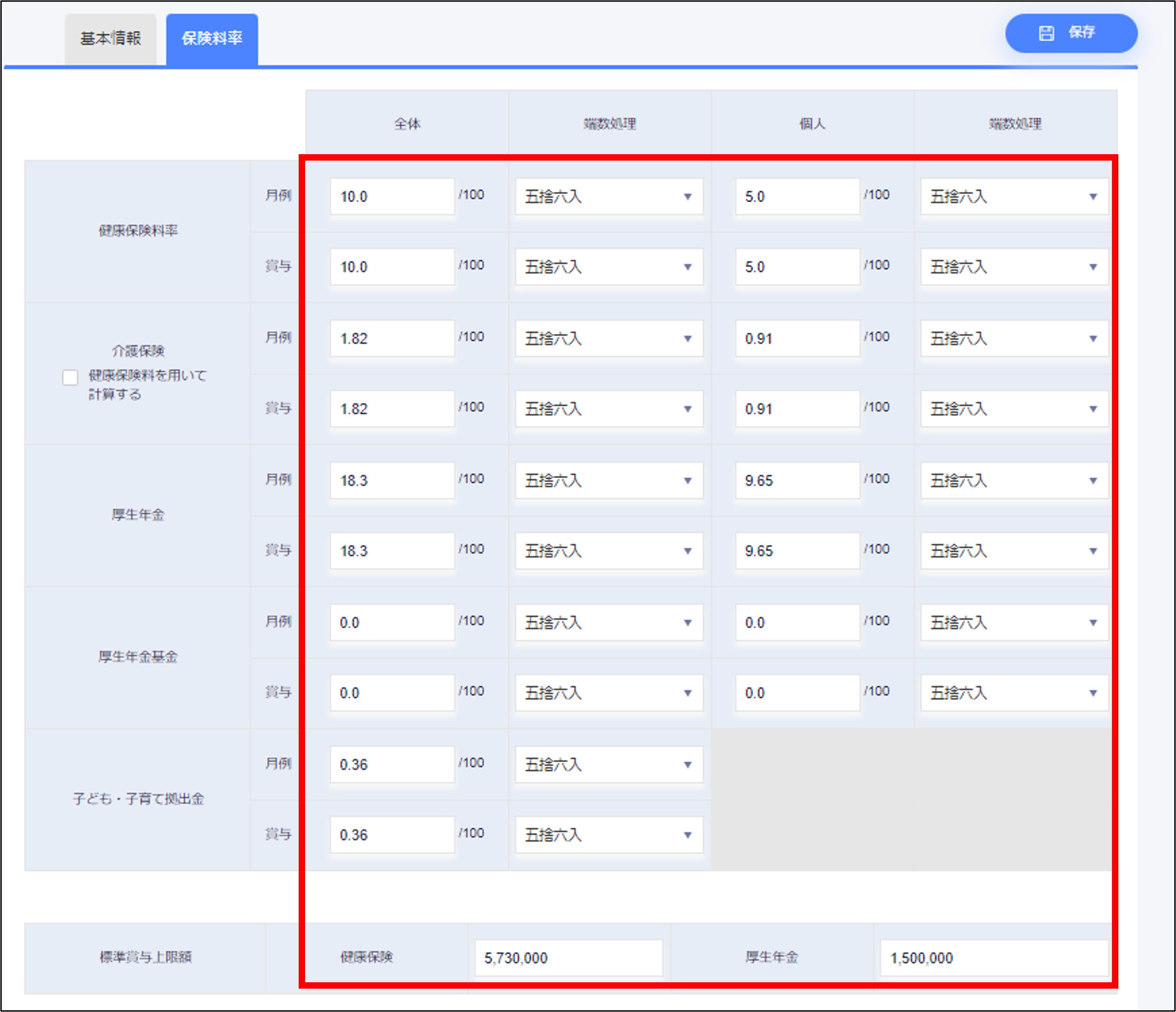This screenshot has height=1012, width=1176.
Task: Click 子ども・子育て拠出金 月例 field 0.36
Action: point(392,764)
